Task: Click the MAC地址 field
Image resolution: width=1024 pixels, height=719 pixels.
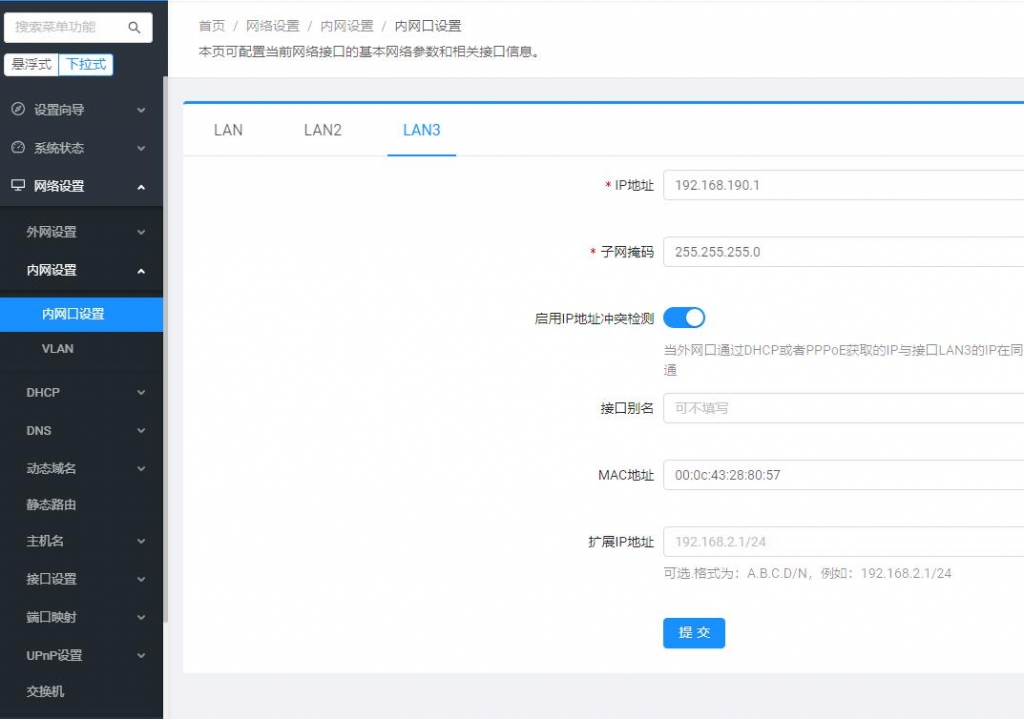Action: (x=844, y=475)
